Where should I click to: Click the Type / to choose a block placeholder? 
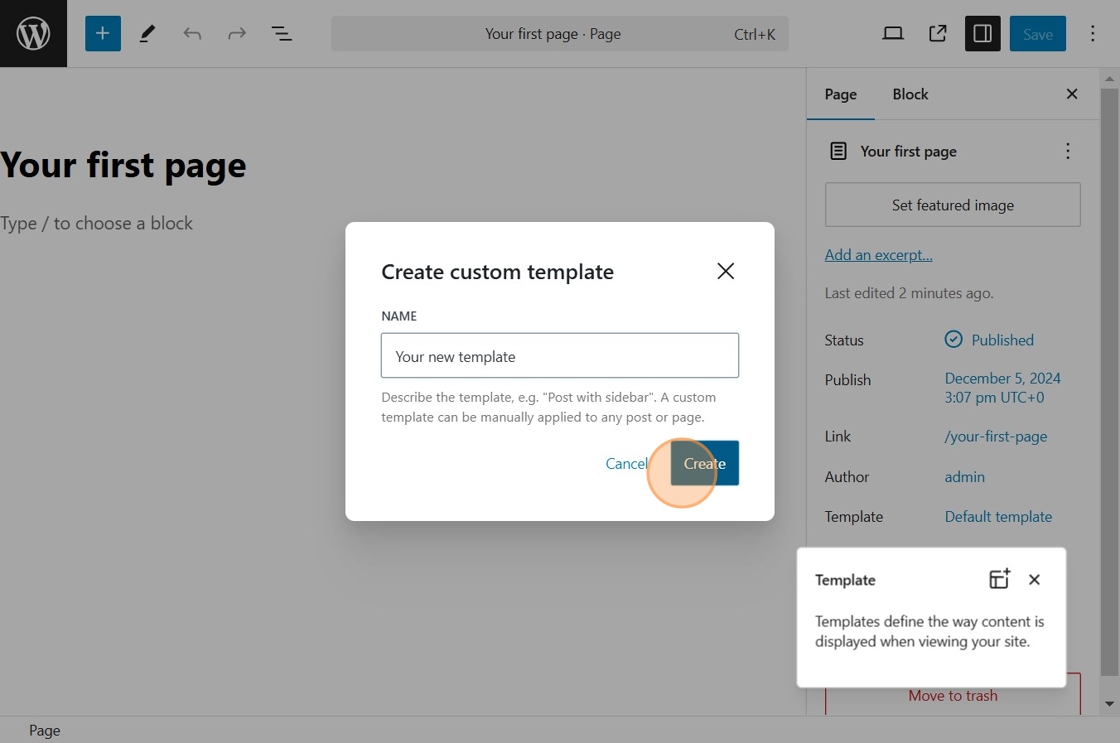click(x=96, y=224)
